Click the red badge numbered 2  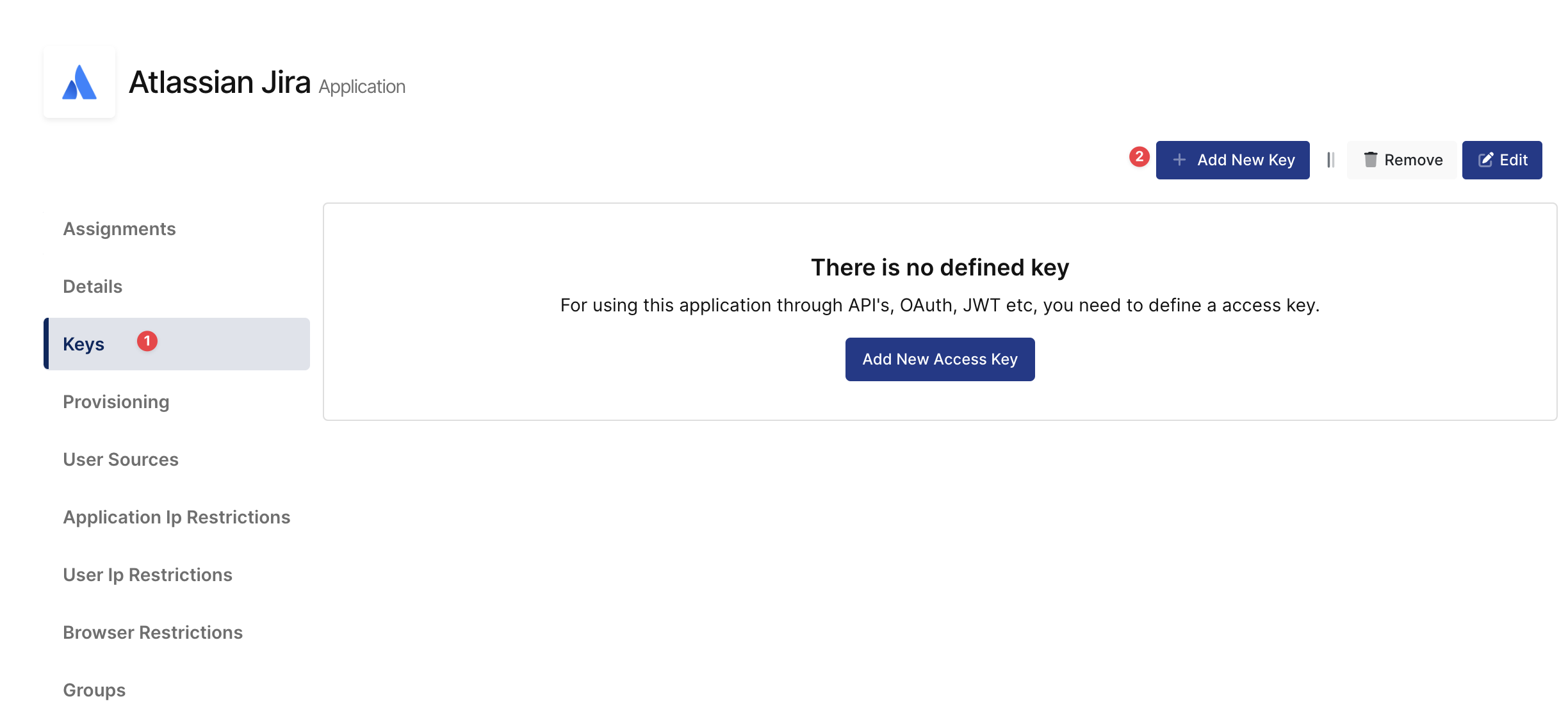pos(1139,157)
